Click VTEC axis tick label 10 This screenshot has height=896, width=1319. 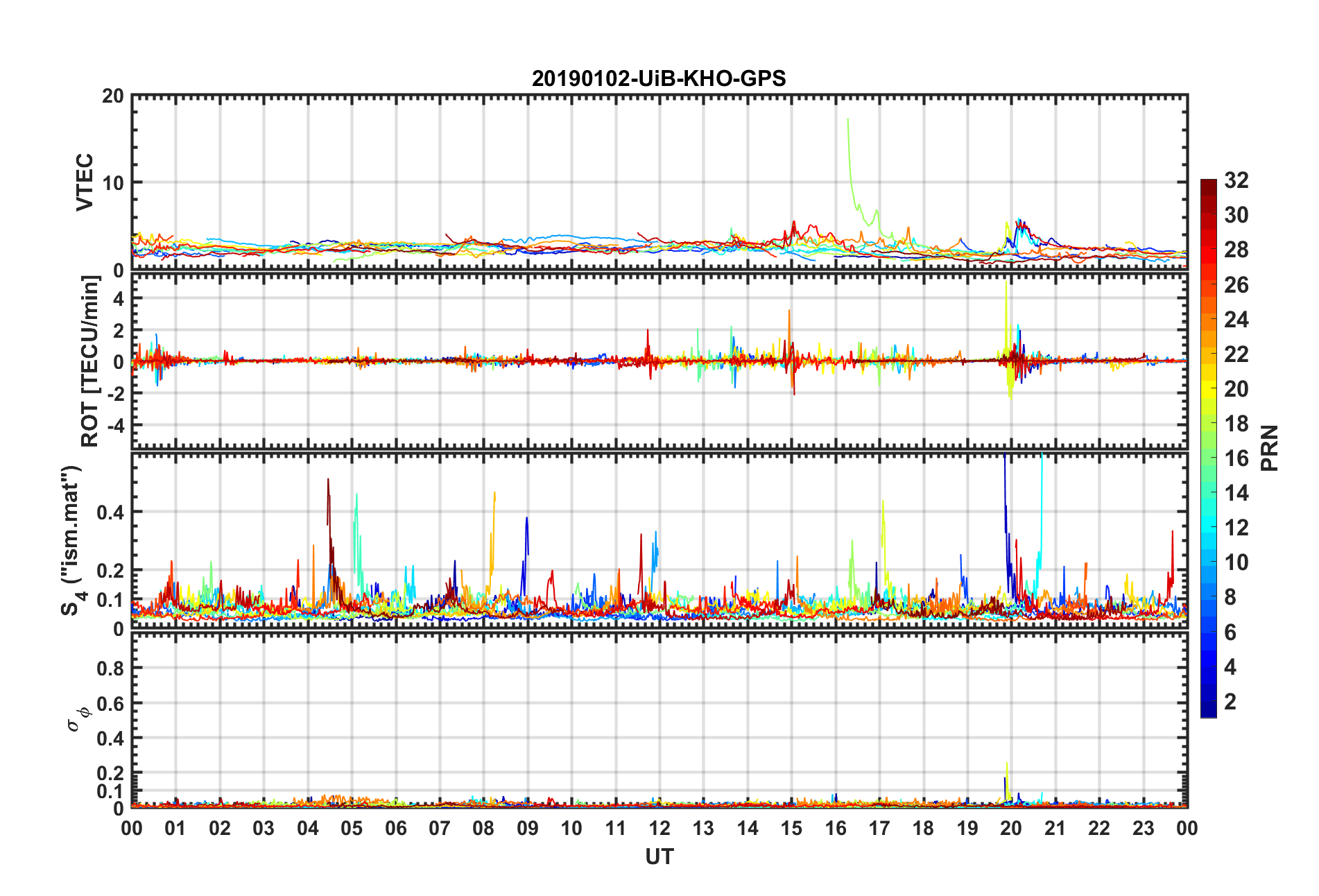tap(113, 183)
